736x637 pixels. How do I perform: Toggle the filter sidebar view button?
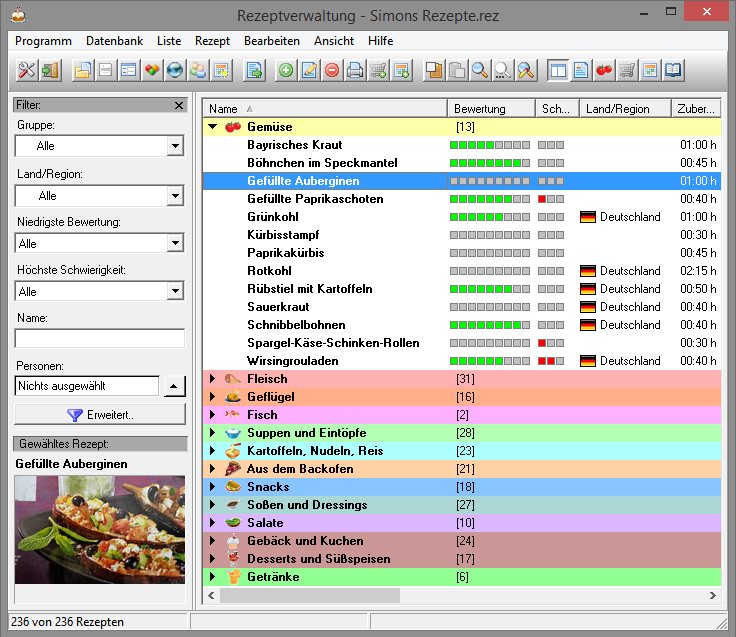tap(557, 70)
